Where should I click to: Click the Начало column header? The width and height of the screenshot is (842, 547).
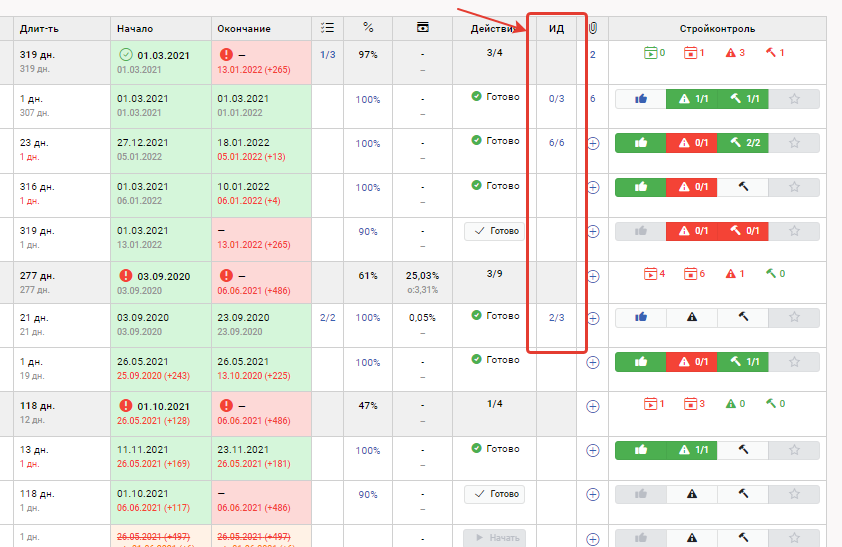click(x=134, y=29)
